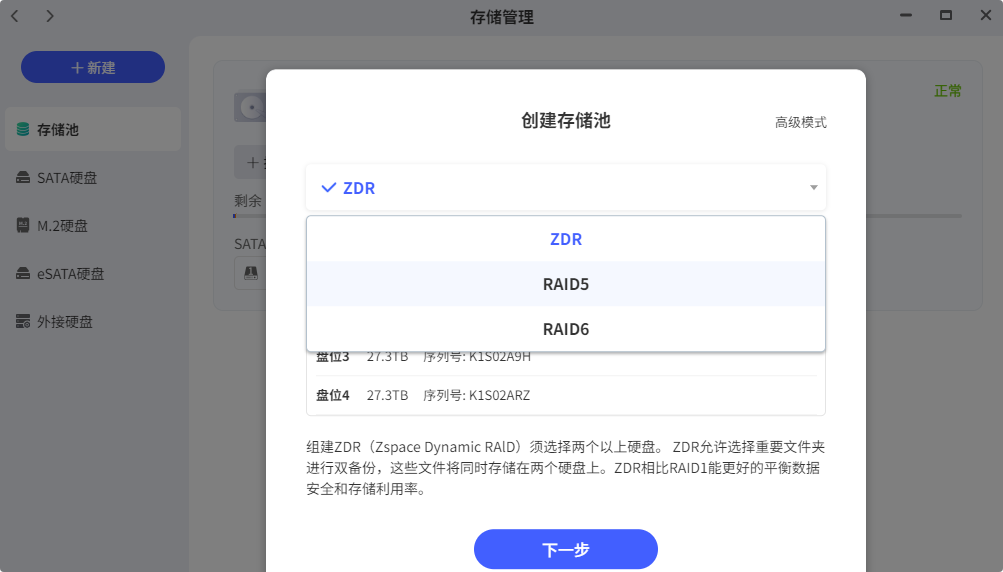Click the eSATA disk sidebar icon
1003x572 pixels.
pos(23,274)
